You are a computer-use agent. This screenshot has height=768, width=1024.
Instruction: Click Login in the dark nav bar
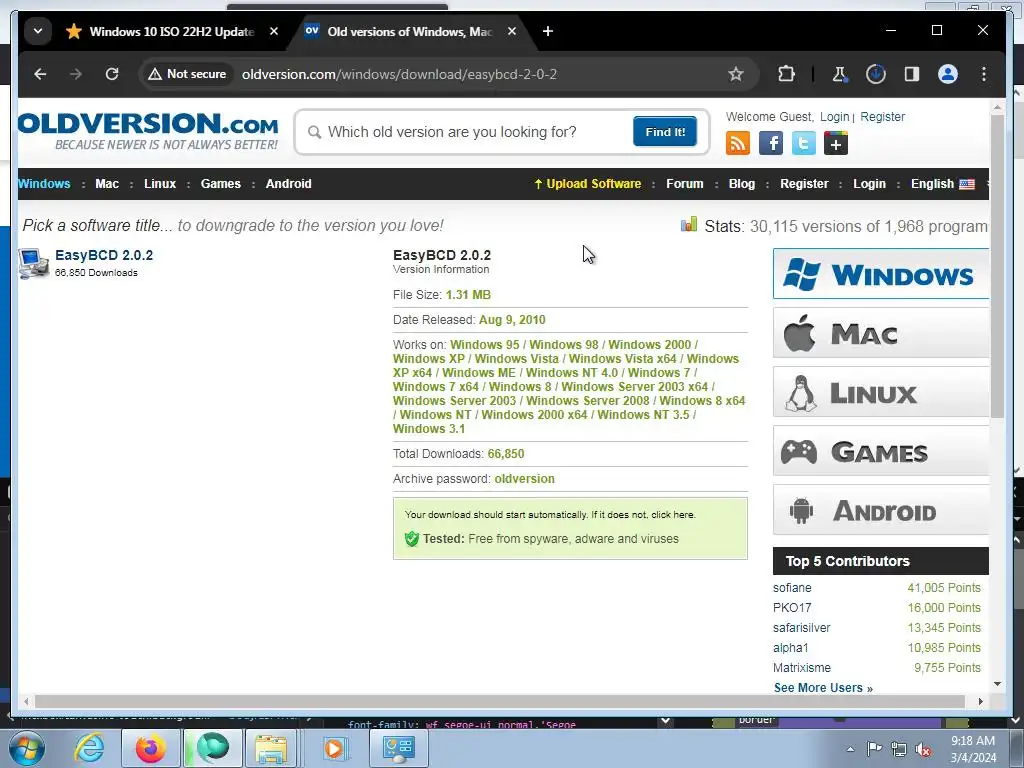point(869,184)
